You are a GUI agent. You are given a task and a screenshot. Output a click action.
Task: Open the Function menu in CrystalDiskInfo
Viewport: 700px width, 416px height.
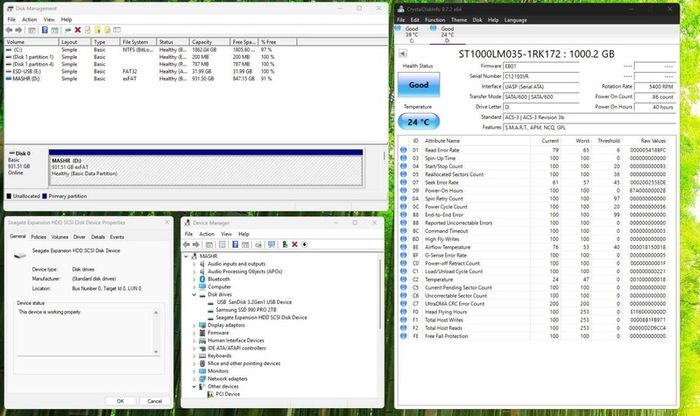coord(435,20)
